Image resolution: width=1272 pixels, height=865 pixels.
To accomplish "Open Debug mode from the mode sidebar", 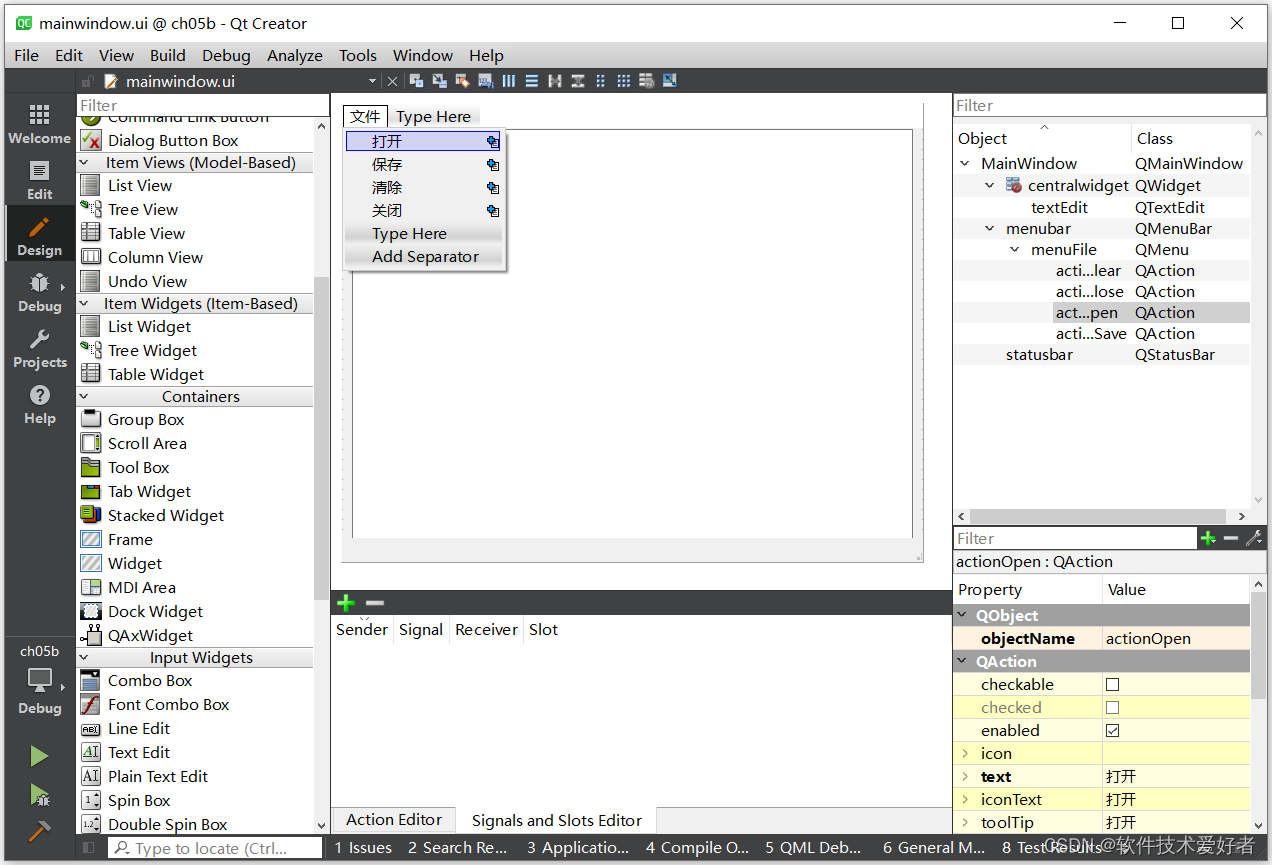I will [x=39, y=292].
